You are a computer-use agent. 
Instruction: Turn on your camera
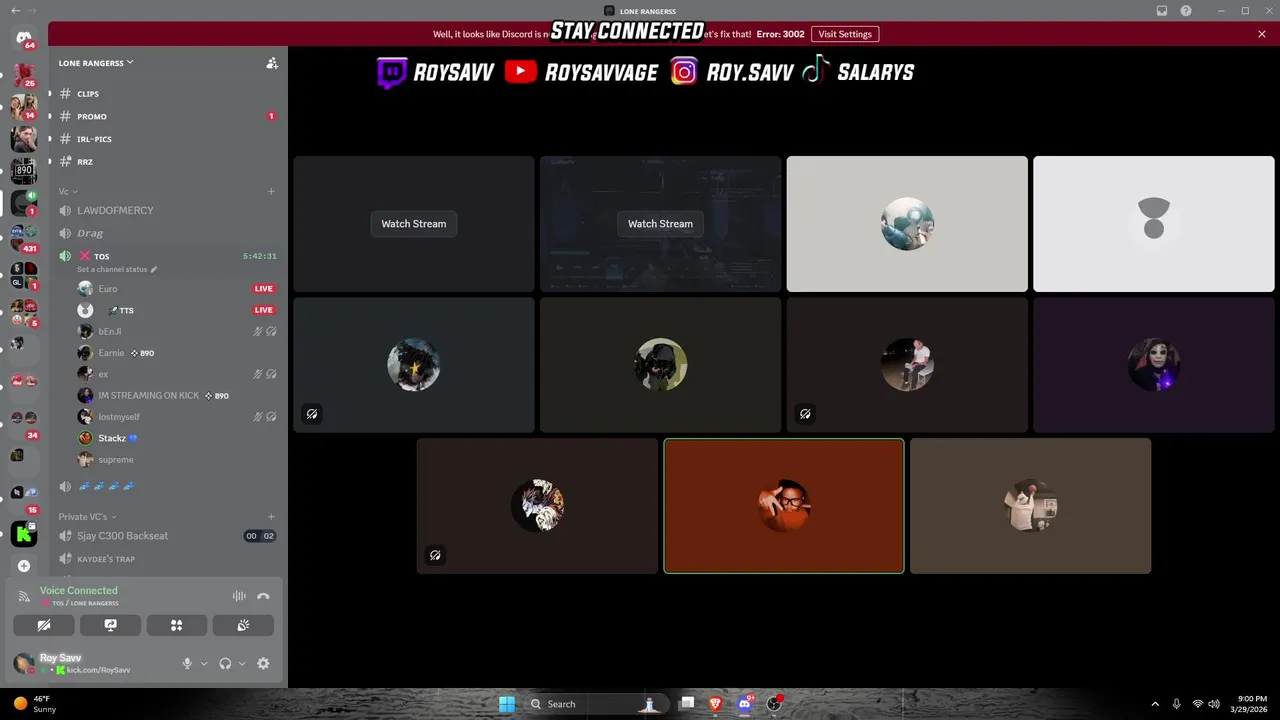tap(44, 625)
